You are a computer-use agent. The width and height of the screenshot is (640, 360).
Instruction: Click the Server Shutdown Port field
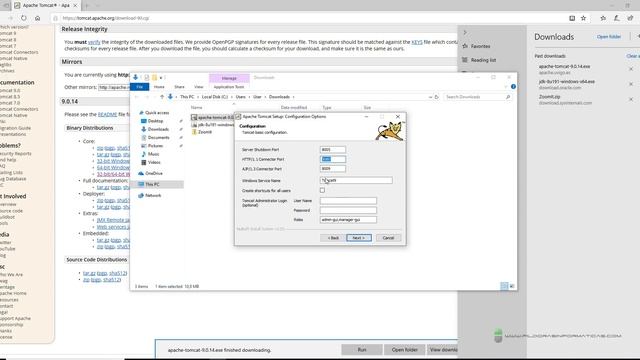tap(333, 149)
